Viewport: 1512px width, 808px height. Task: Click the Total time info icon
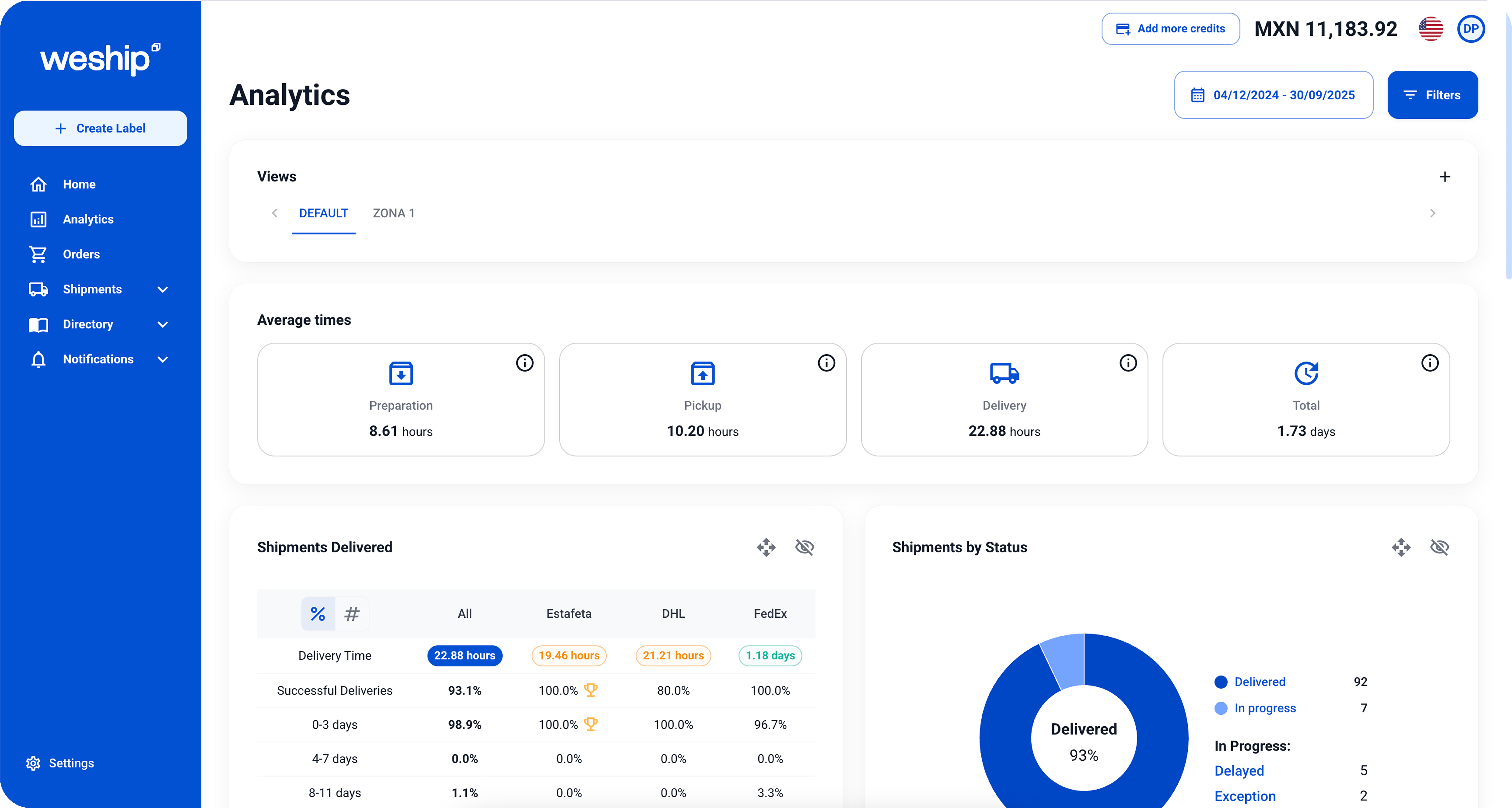coord(1429,363)
